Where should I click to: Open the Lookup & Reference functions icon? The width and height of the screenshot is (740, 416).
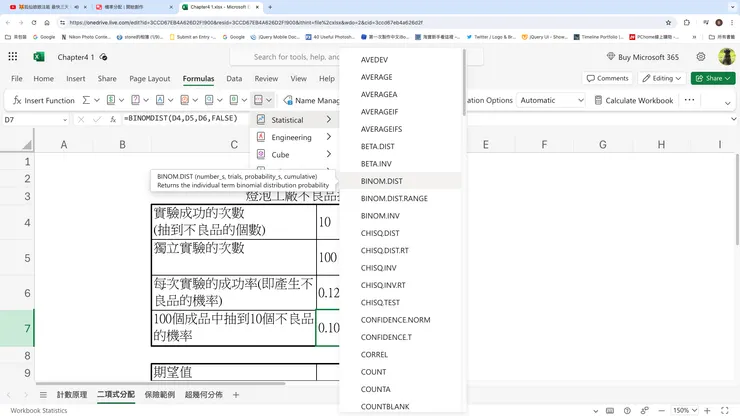tap(209, 100)
